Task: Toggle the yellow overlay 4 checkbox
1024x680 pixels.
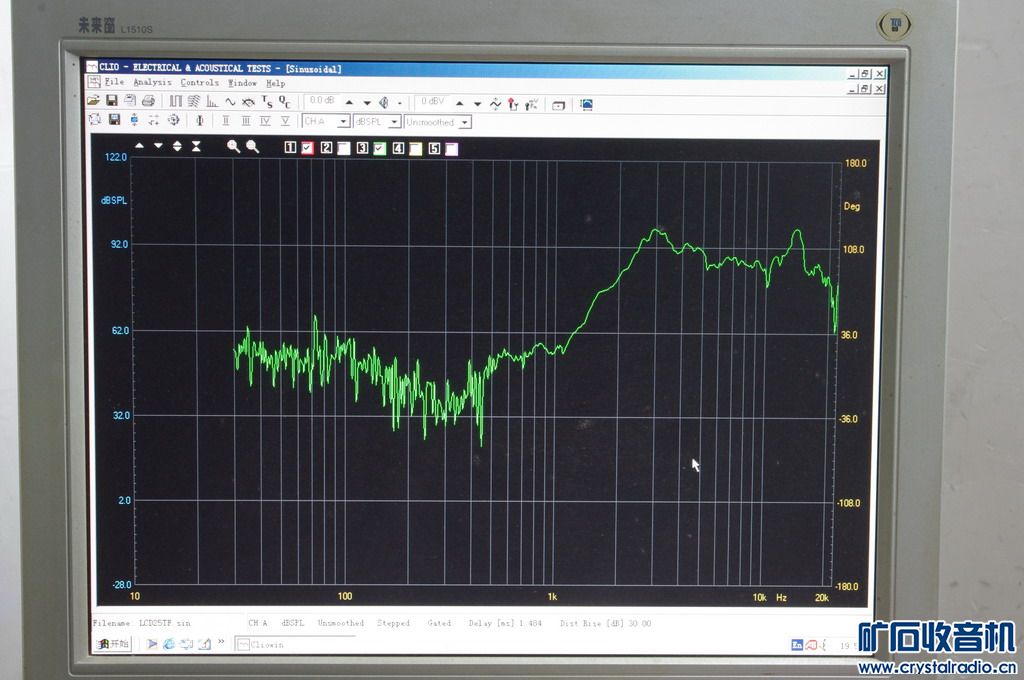Action: point(415,149)
